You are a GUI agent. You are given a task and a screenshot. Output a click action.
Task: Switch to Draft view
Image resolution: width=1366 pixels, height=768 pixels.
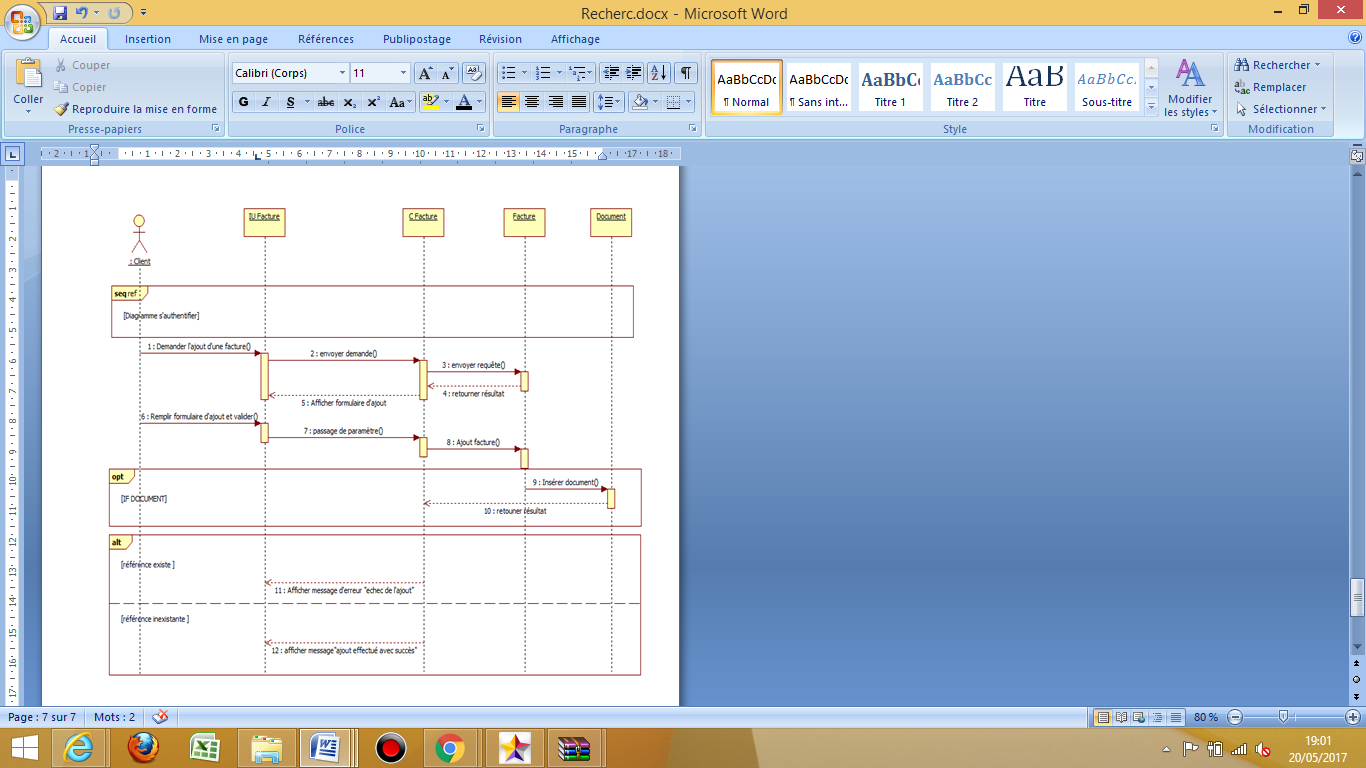point(1176,717)
